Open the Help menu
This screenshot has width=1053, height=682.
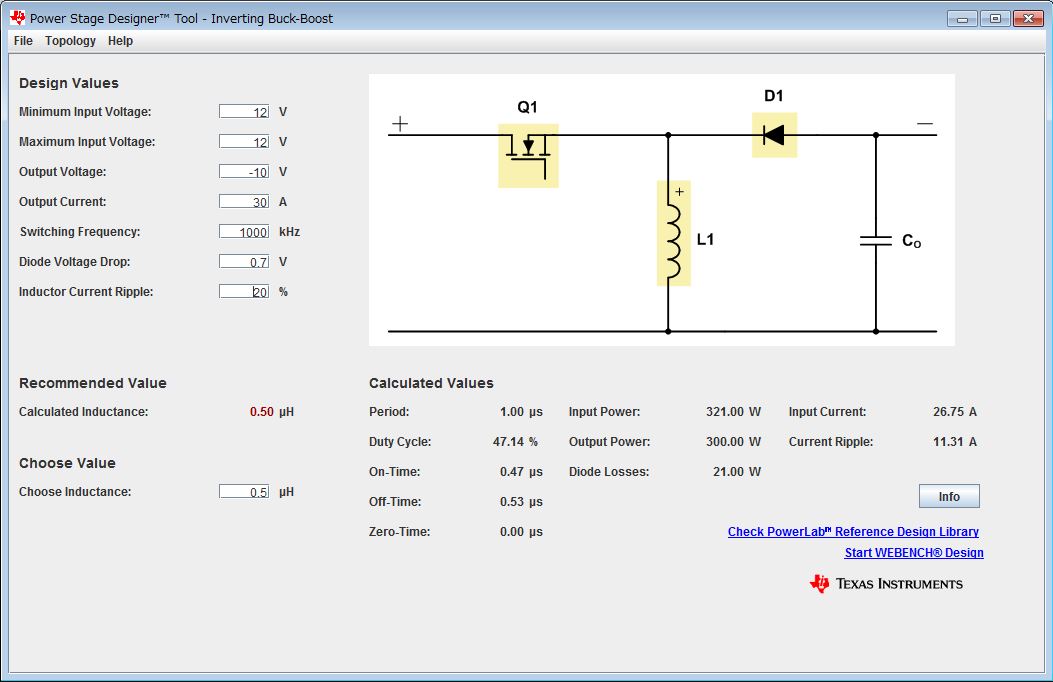tap(120, 41)
